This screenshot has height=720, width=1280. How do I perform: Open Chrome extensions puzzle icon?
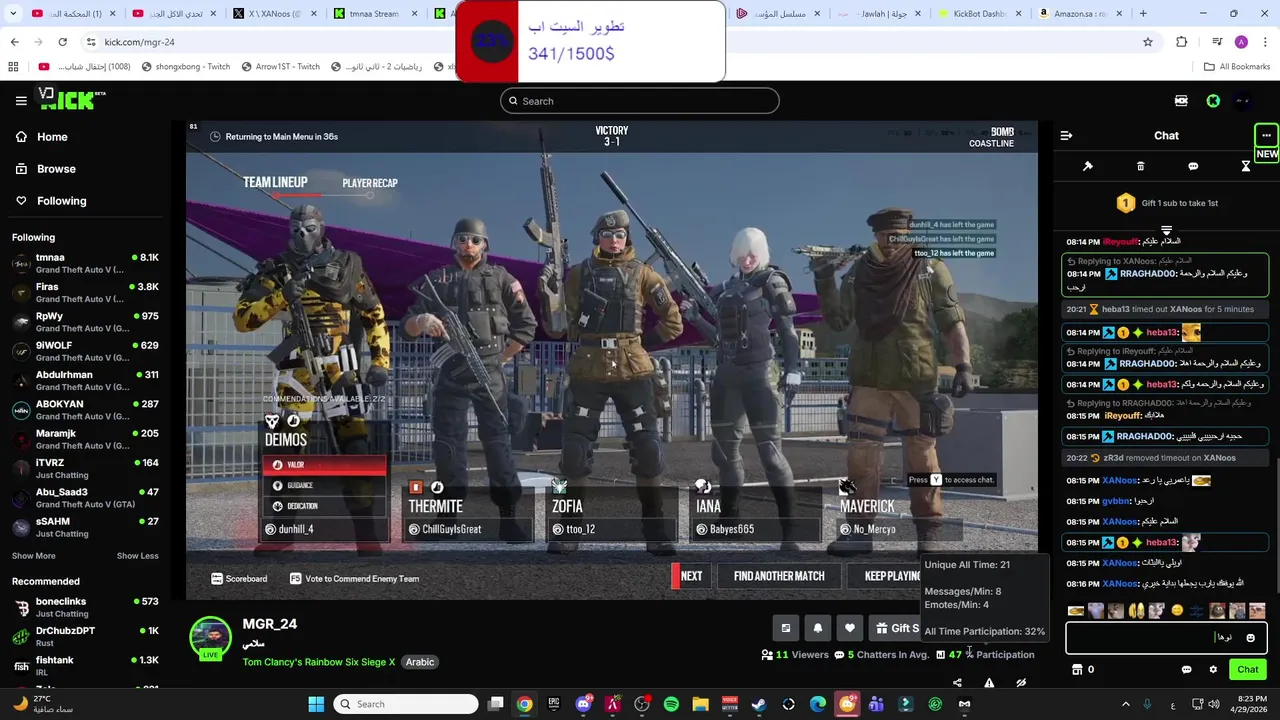click(1181, 42)
